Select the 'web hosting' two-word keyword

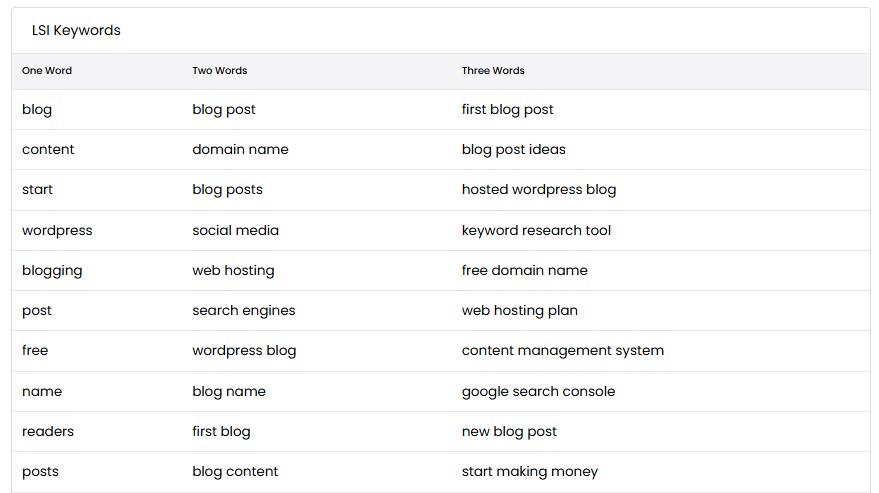tap(233, 271)
